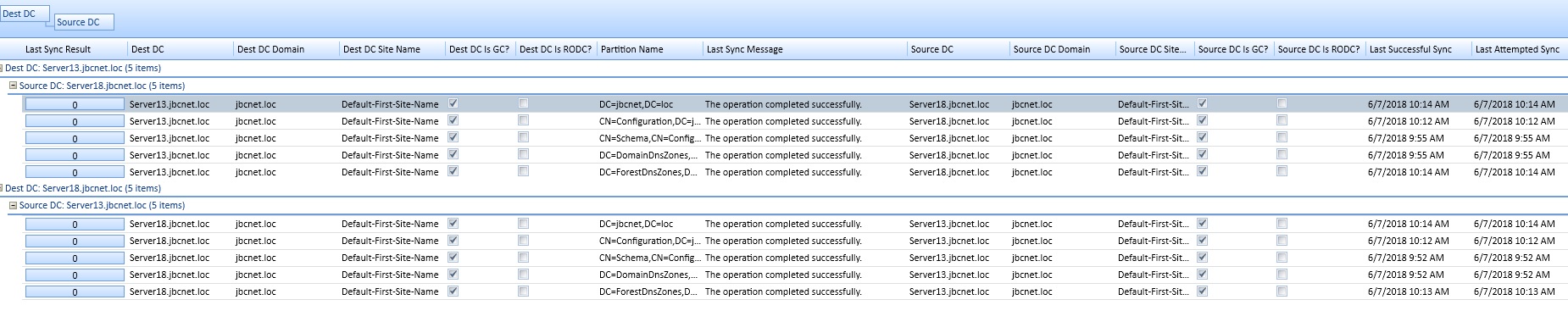The image size is (1568, 322).
Task: Click the Source DC grouping chip in group panel
Action: pyautogui.click(x=83, y=22)
